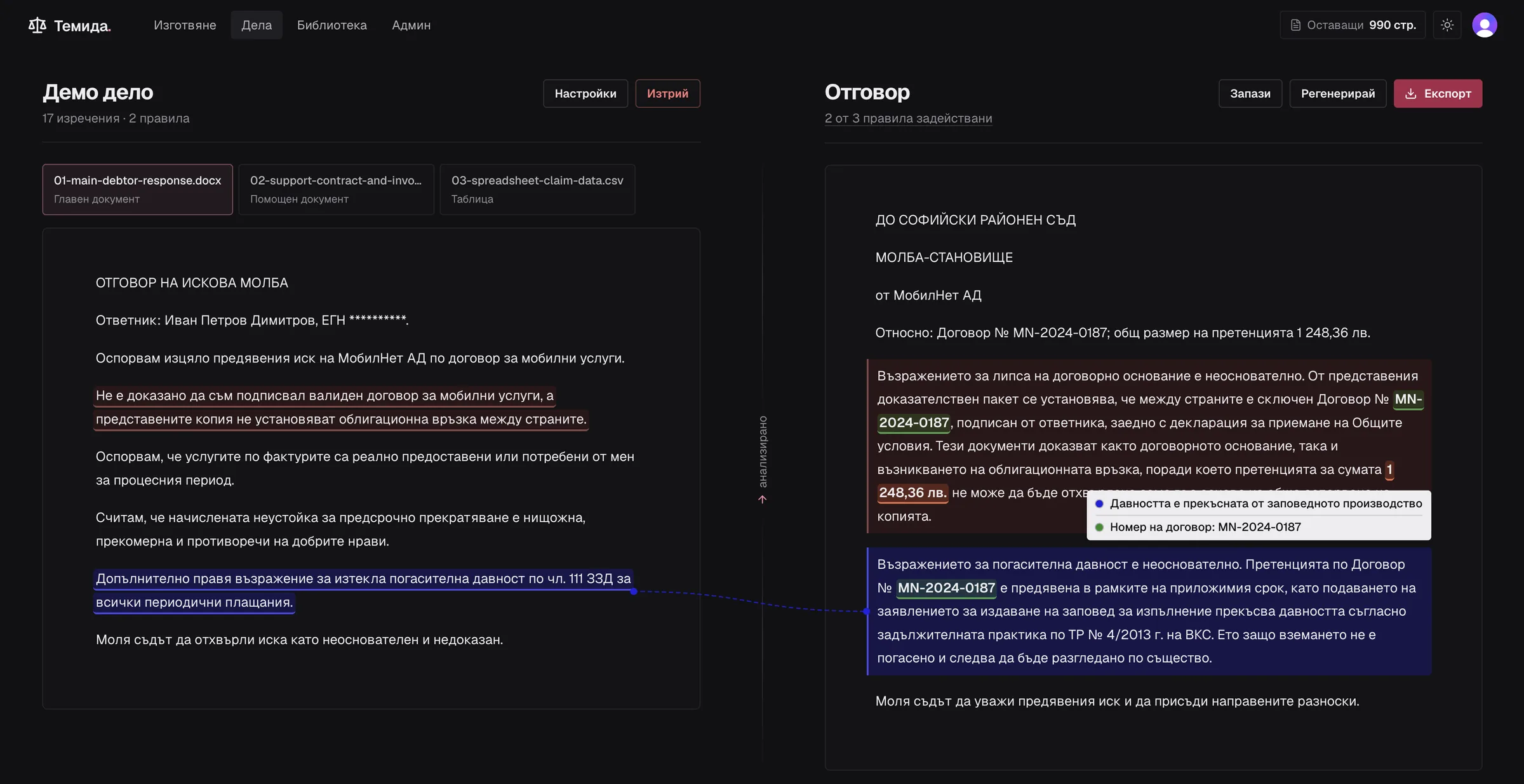Click 'Считам, че начислената неустойка' paragraph

[340, 529]
